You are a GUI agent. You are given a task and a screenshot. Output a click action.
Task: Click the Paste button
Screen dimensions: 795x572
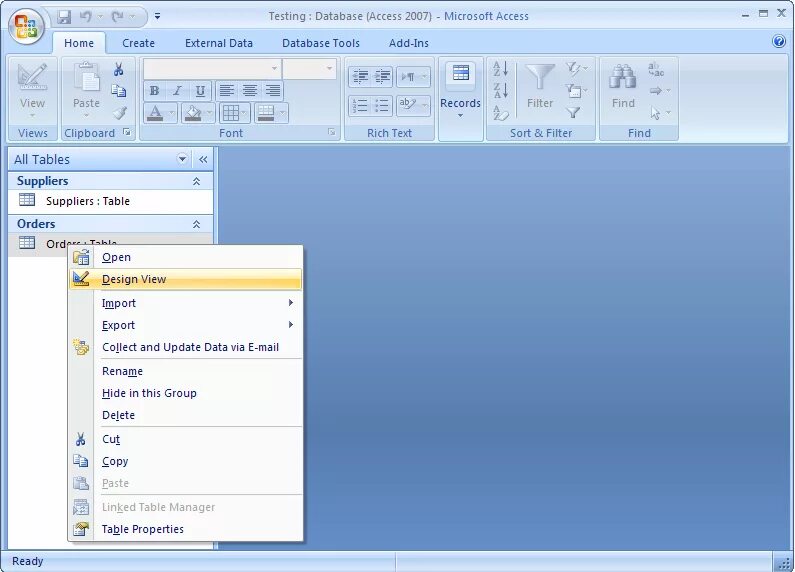[x=86, y=91]
